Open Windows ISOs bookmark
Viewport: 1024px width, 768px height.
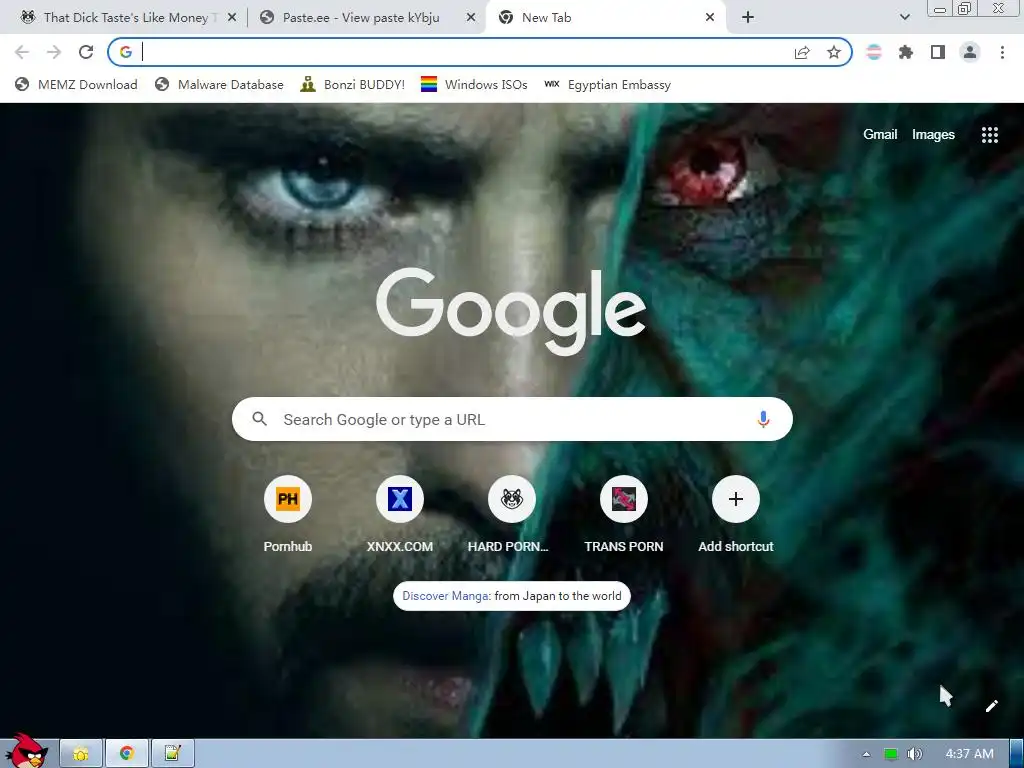(x=474, y=84)
